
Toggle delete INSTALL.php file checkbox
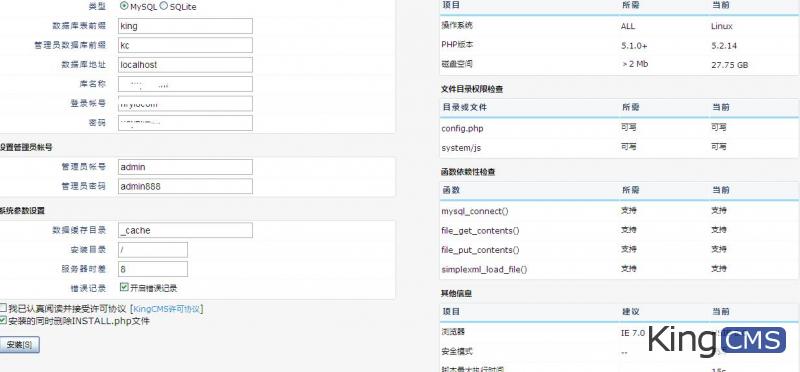(3, 320)
